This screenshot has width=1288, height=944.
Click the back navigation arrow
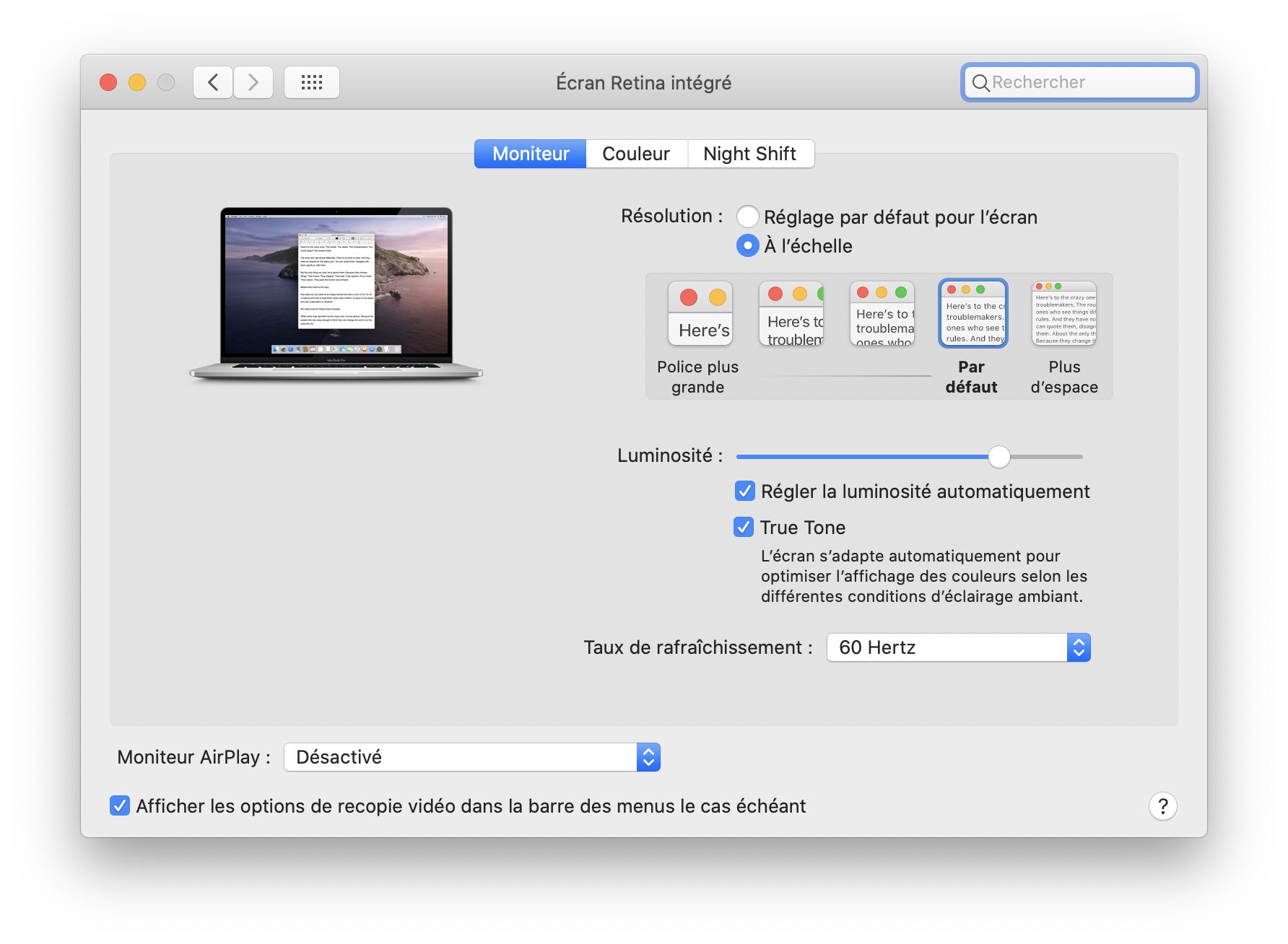pos(213,82)
